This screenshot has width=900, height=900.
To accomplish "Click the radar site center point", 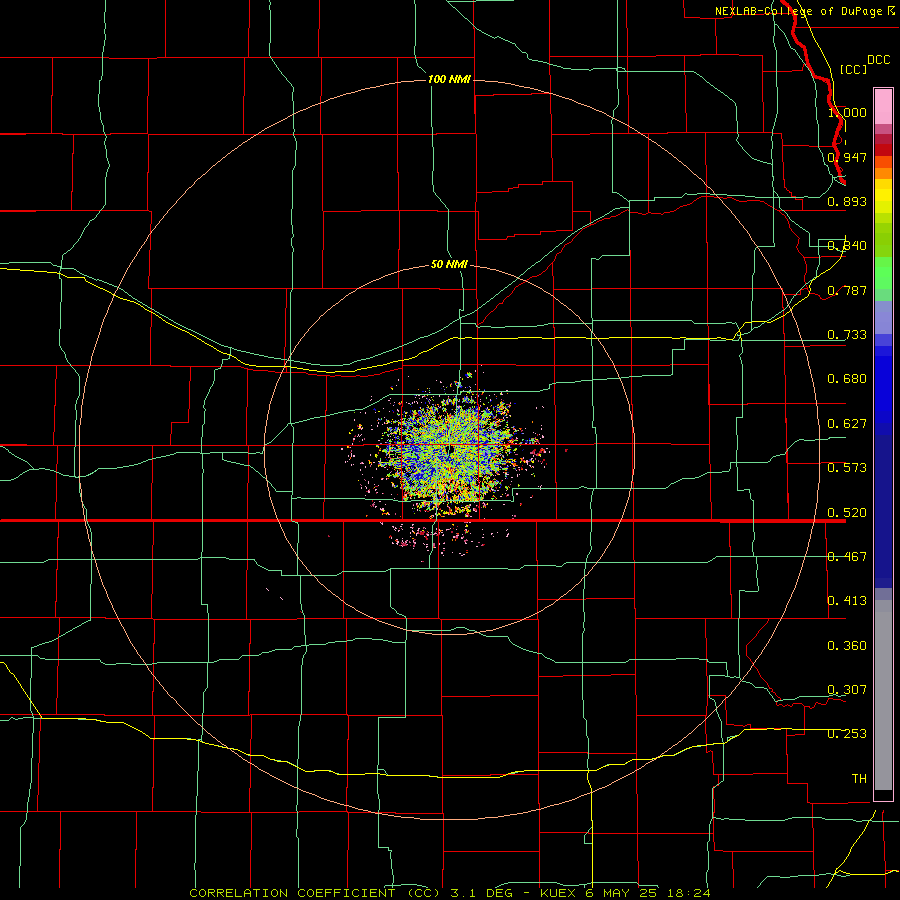I will point(449,449).
